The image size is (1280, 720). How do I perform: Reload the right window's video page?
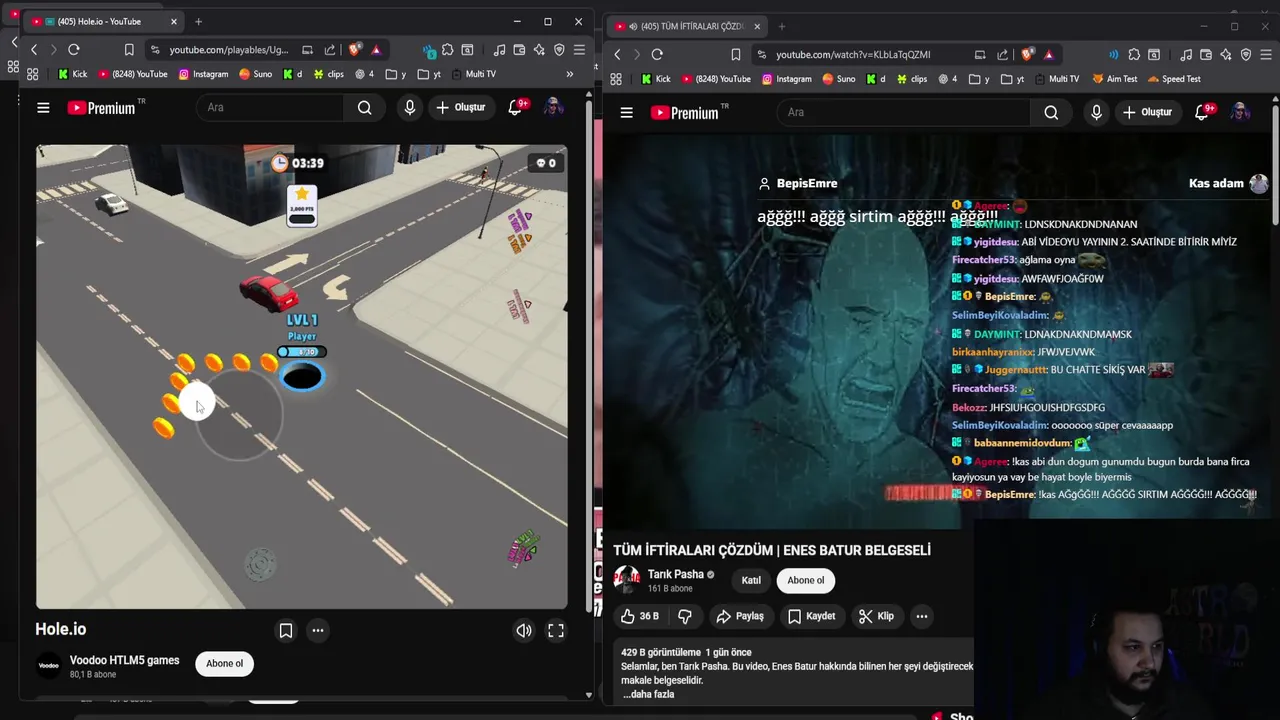pyautogui.click(x=656, y=54)
